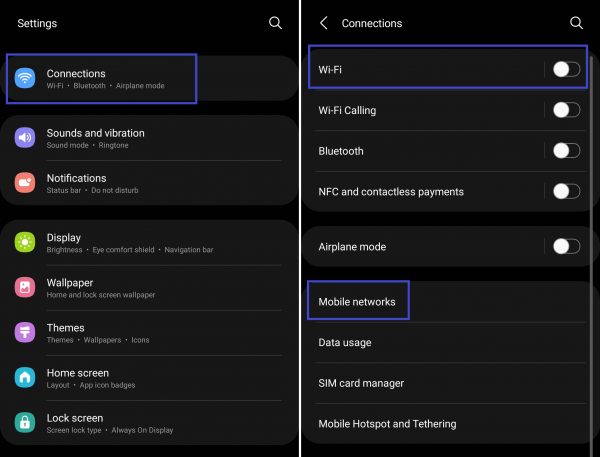Enable the Wi-Fi Calling toggle
This screenshot has width=600, height=457.
click(566, 110)
